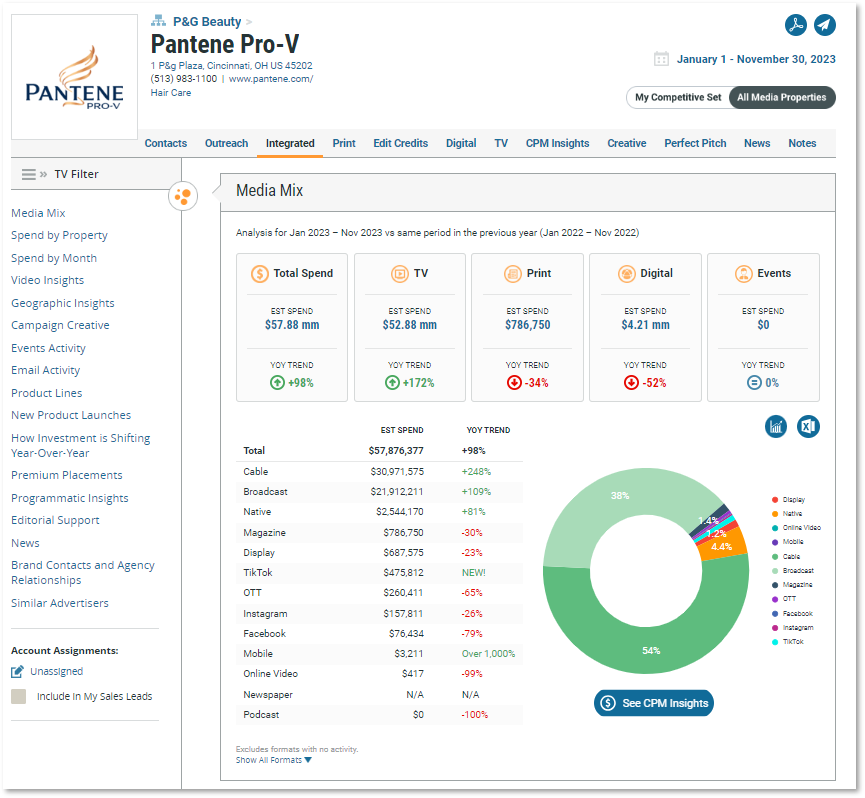The image size is (865, 798).
Task: Jump to Spend by Month section
Action: pyautogui.click(x=54, y=258)
